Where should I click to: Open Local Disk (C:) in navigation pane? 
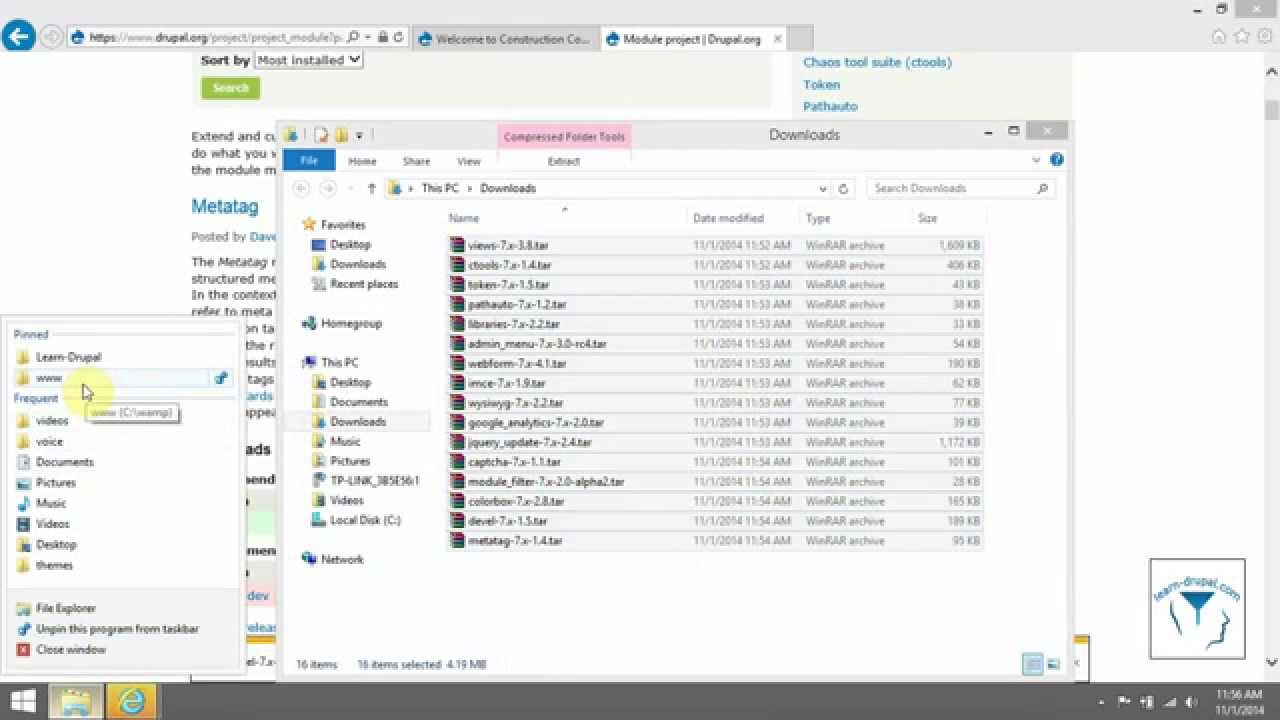tap(365, 520)
